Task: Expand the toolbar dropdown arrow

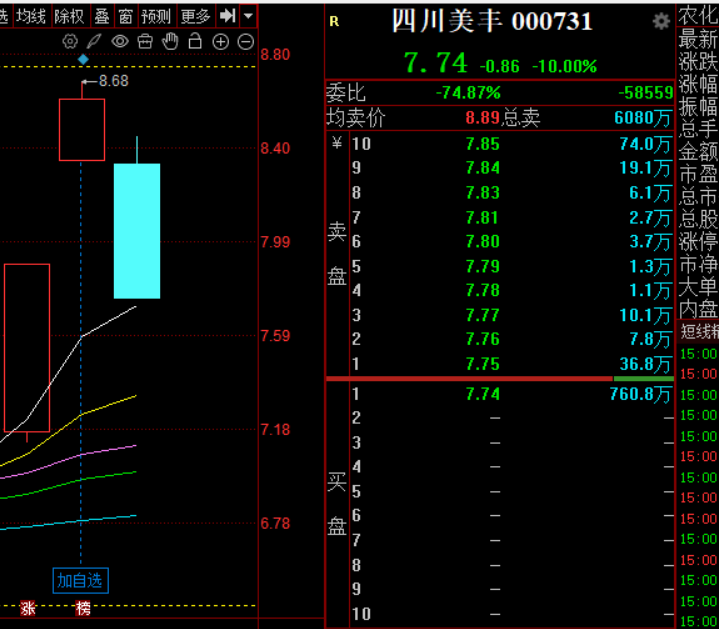Action: coord(248,16)
